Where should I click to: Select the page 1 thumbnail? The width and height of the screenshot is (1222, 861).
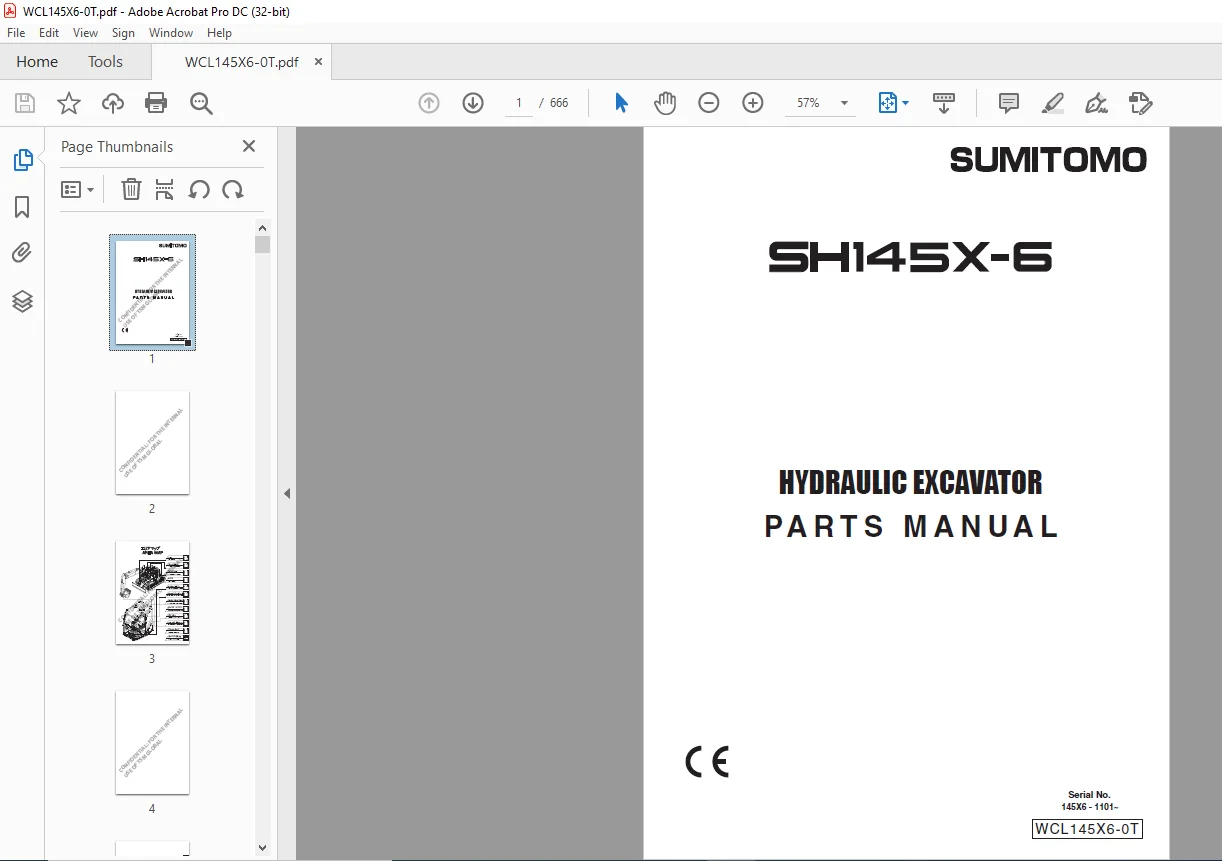(152, 292)
